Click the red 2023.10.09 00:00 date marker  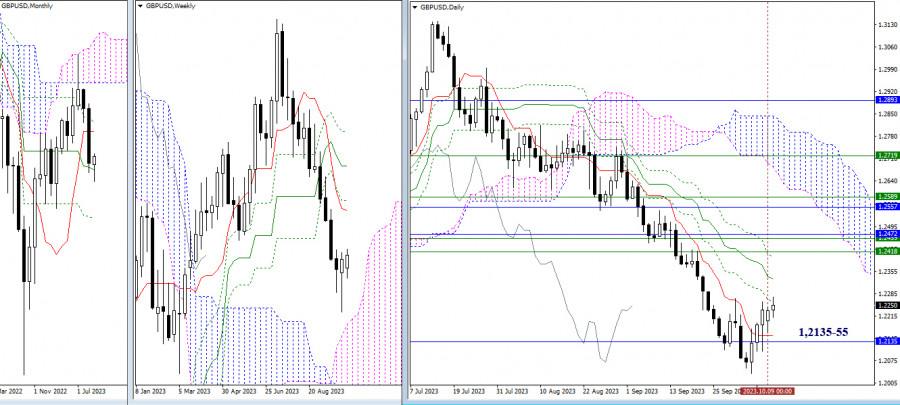pos(767,391)
